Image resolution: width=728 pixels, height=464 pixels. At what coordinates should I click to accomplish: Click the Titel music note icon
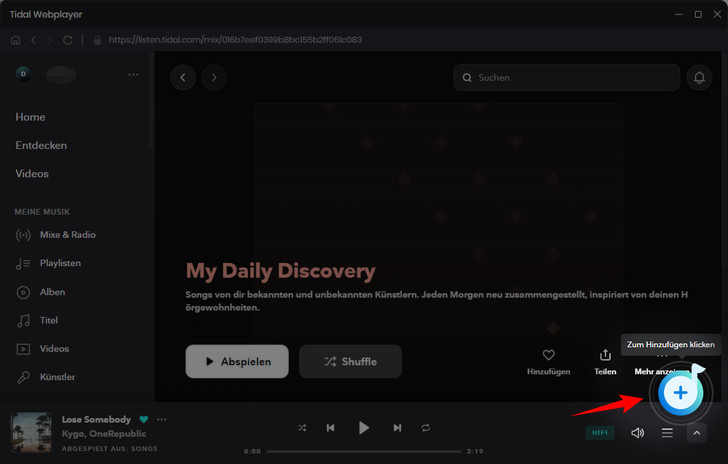coord(23,320)
